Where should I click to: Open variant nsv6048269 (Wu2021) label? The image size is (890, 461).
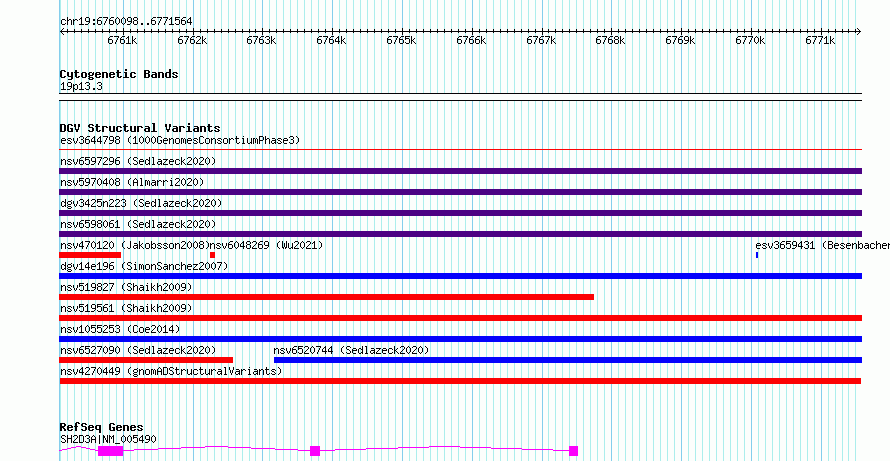(x=267, y=245)
